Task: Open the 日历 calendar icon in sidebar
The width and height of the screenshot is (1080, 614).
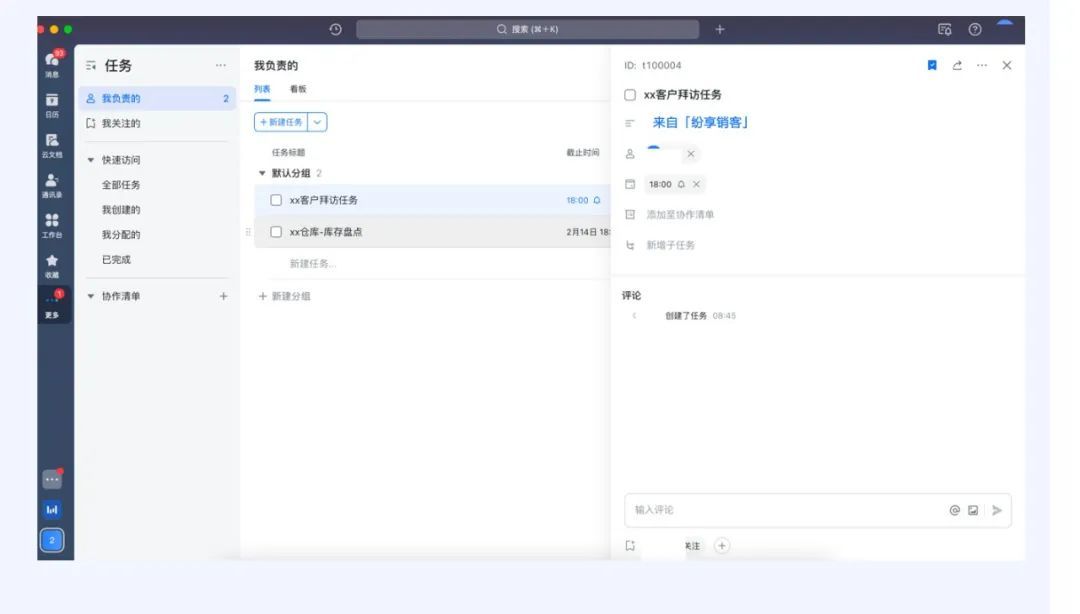Action: [x=52, y=104]
